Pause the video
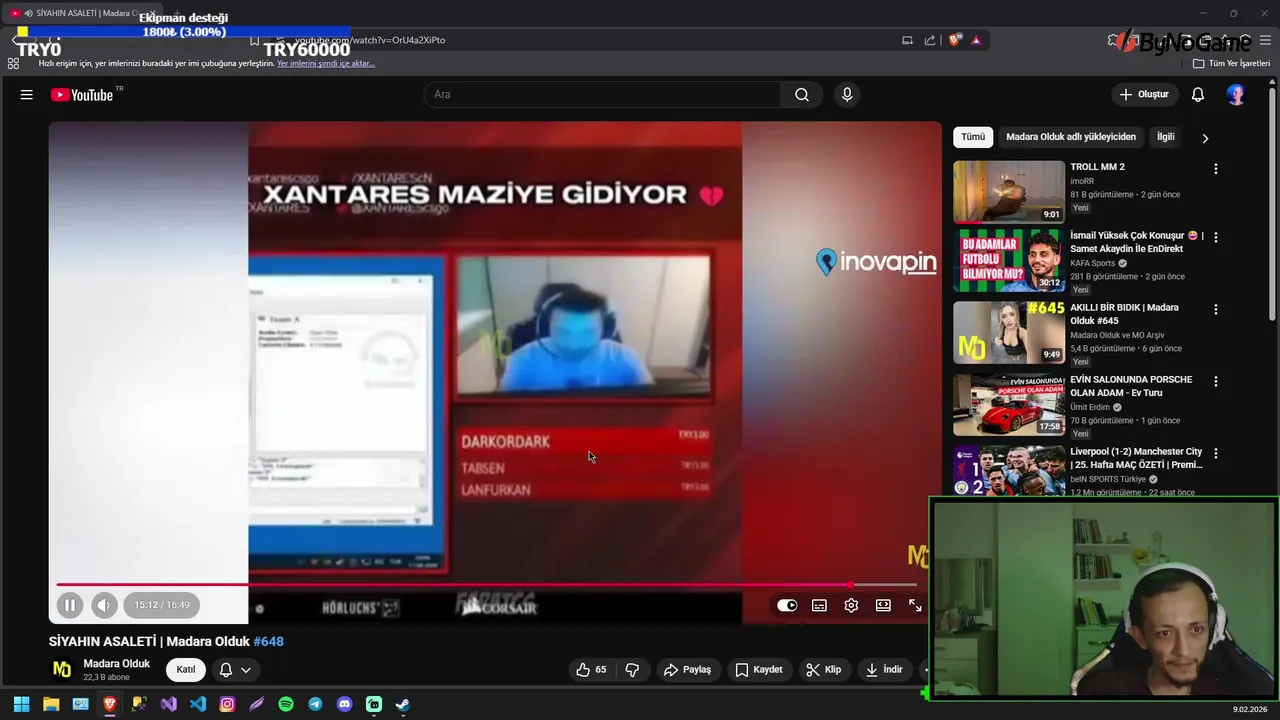 tap(70, 605)
